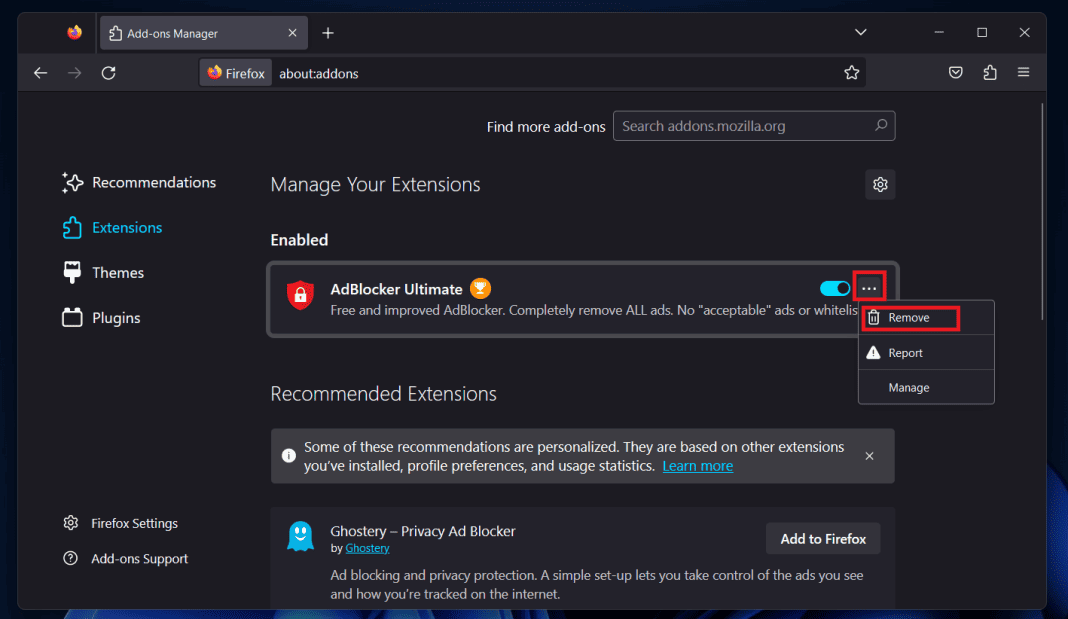This screenshot has height=619, width=1068.
Task: Click the Search addons.mozilla.org field
Action: 745,126
